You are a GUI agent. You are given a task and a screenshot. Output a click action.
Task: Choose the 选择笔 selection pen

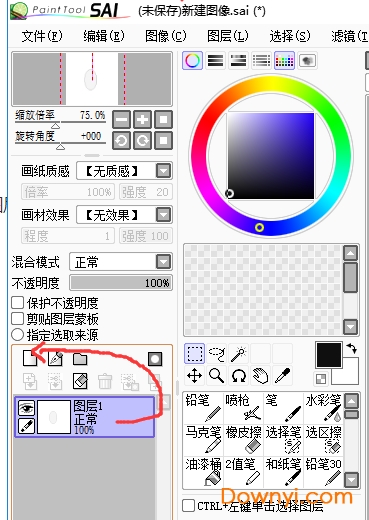click(x=283, y=440)
